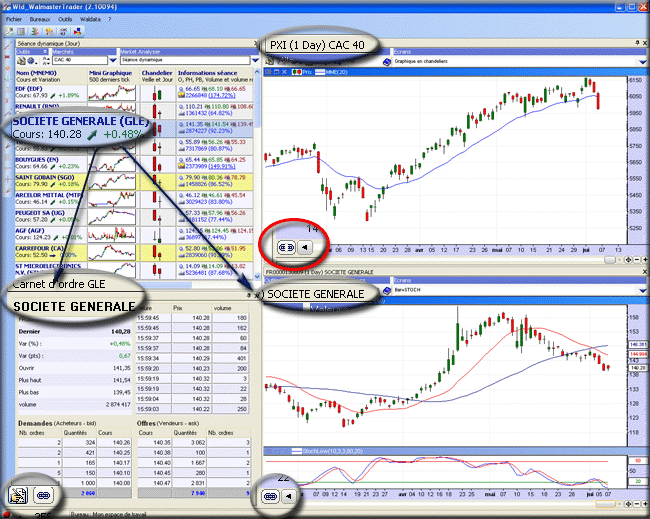Click the book icon beside Bar+STOCH

[386, 291]
